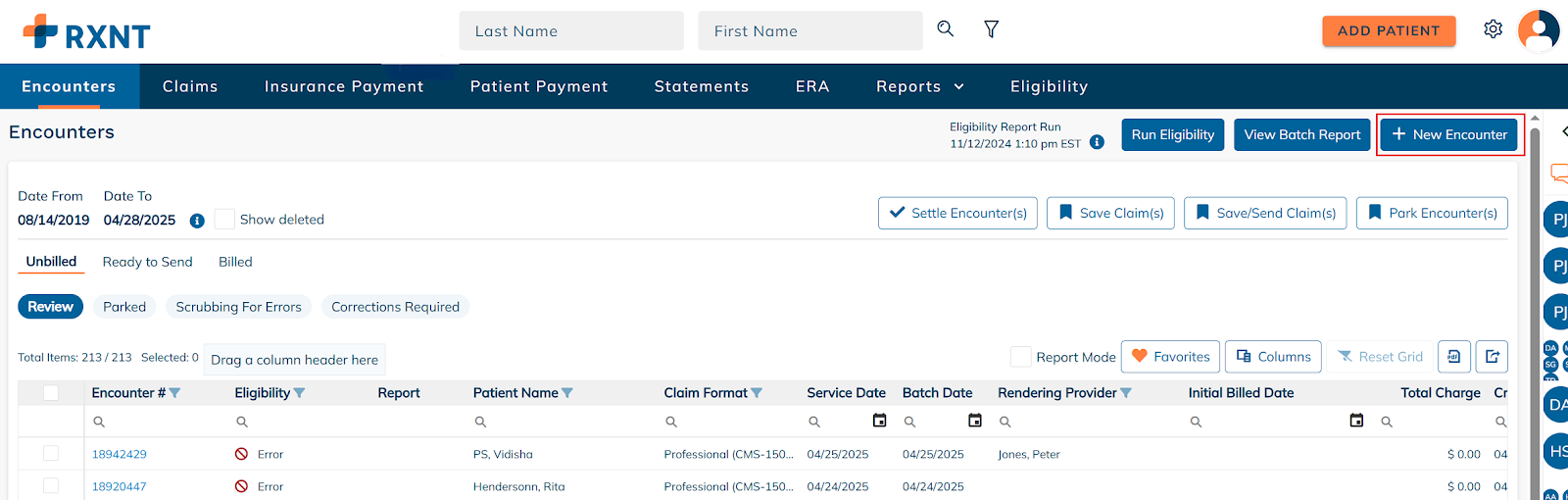1568x500 pixels.
Task: Open the patient search filter funnel icon
Action: [991, 29]
